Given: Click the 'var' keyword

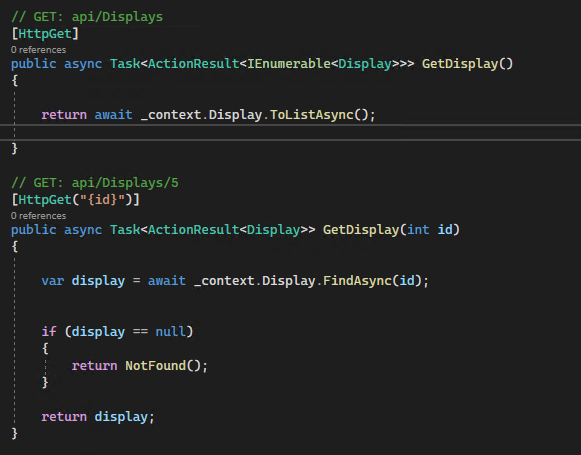Looking at the screenshot, I should [x=53, y=281].
